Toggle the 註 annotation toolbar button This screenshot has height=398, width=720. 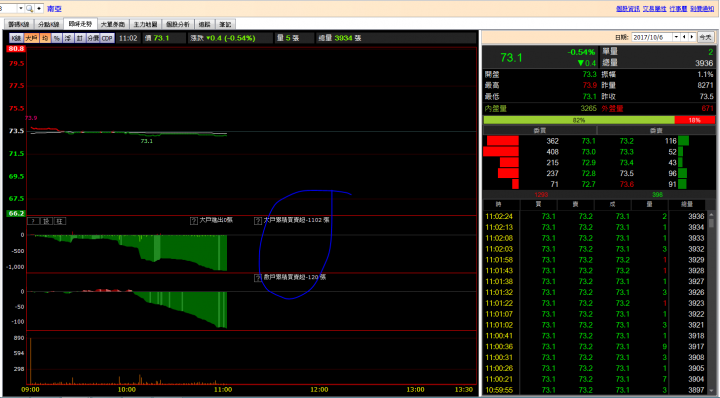pos(79,38)
